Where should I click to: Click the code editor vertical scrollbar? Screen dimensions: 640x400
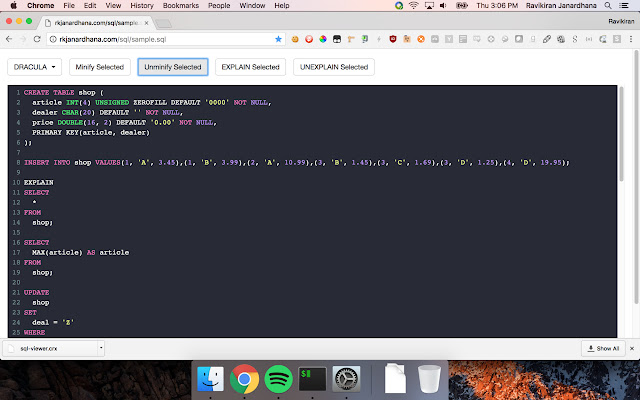[621, 134]
